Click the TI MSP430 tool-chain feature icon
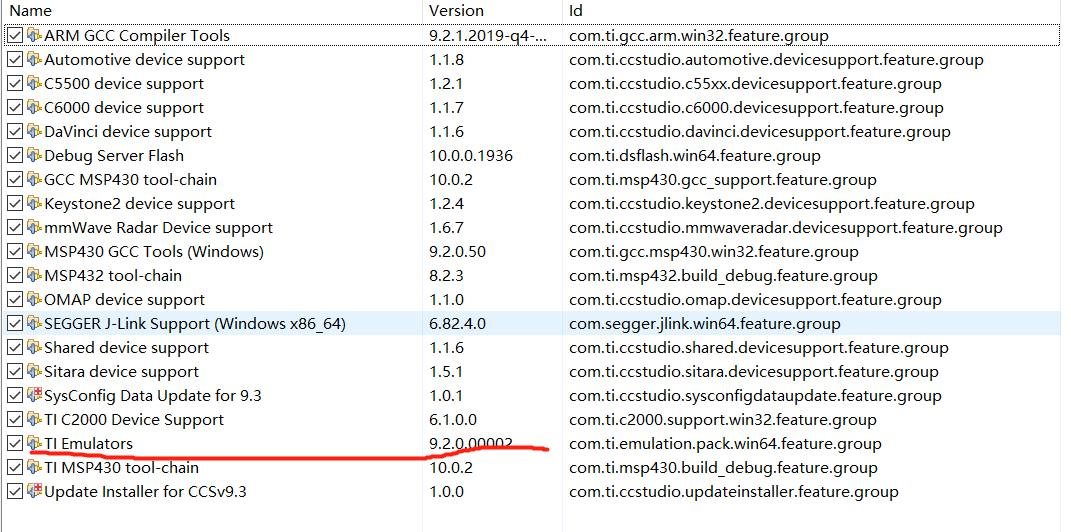The height and width of the screenshot is (532, 1071). 34,467
